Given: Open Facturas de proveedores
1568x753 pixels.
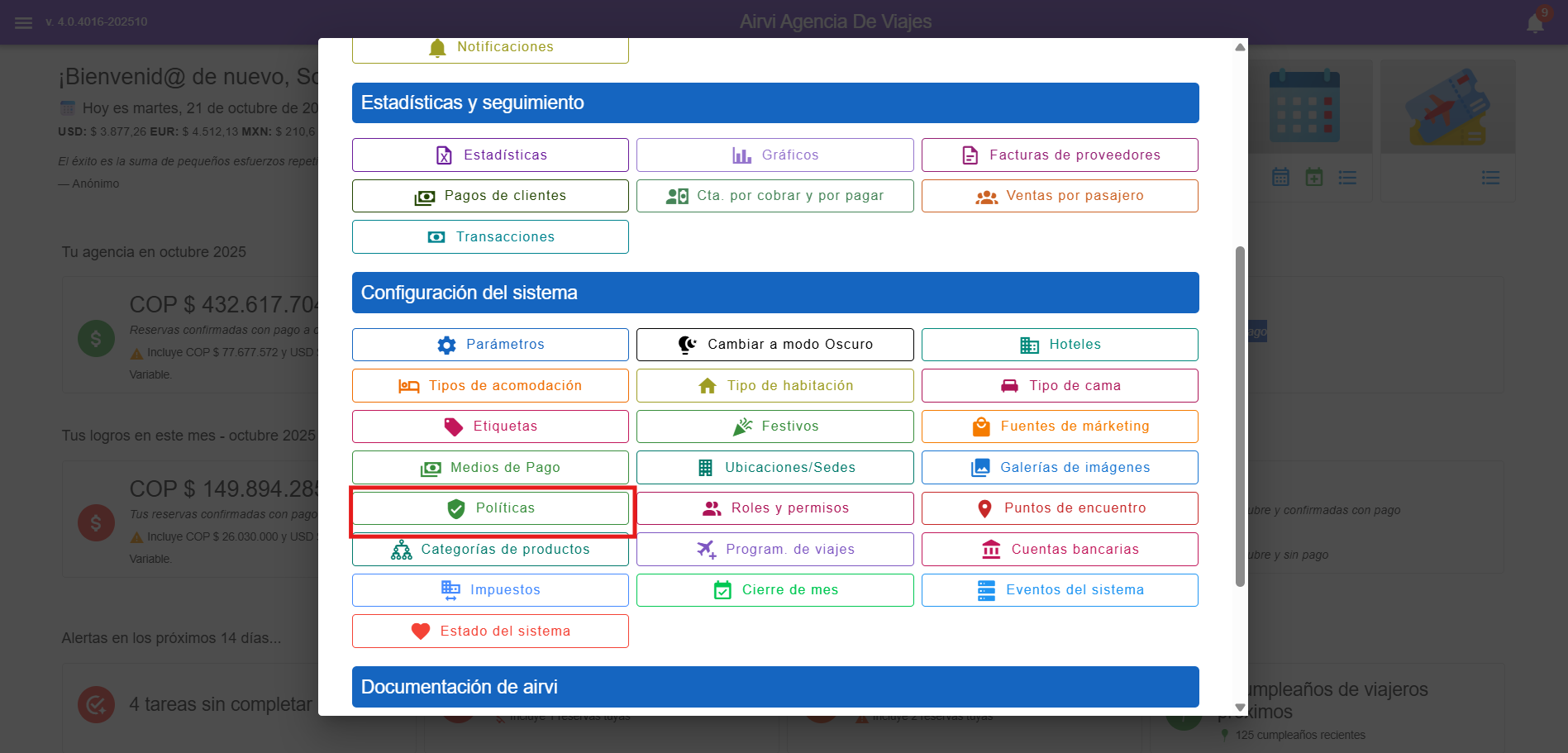Looking at the screenshot, I should [1059, 155].
